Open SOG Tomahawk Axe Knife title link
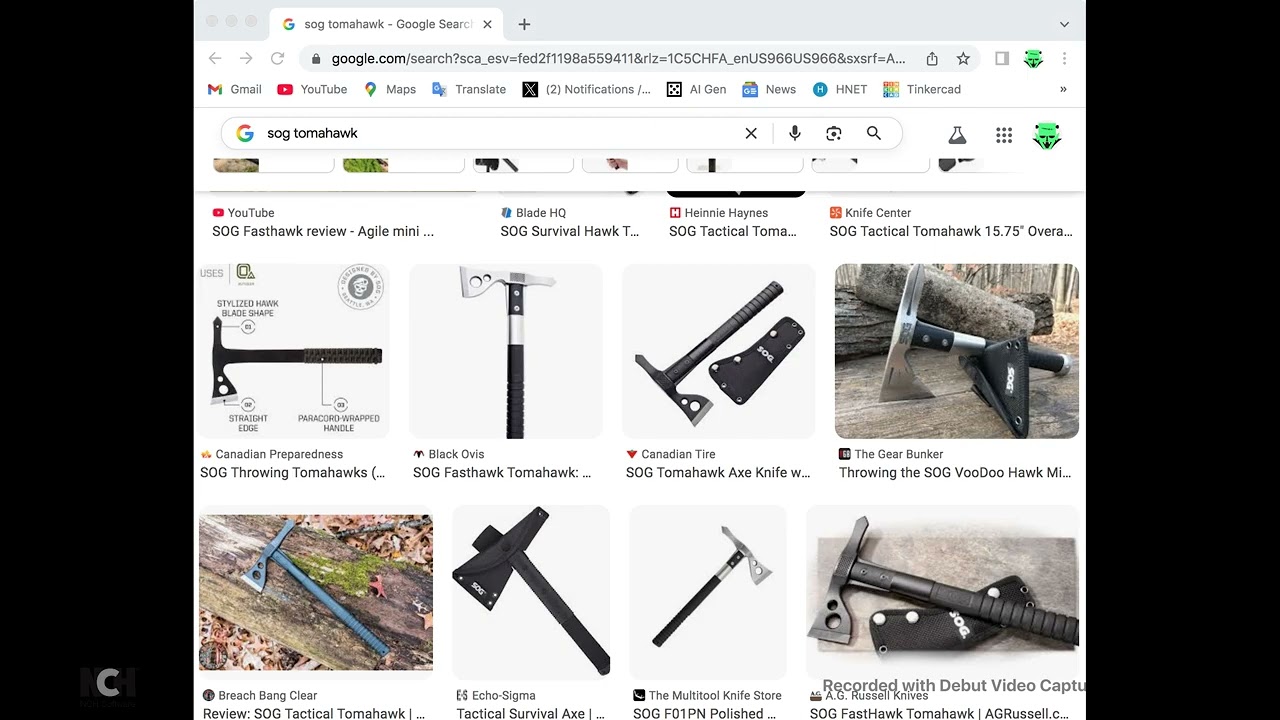The width and height of the screenshot is (1280, 720). [718, 473]
